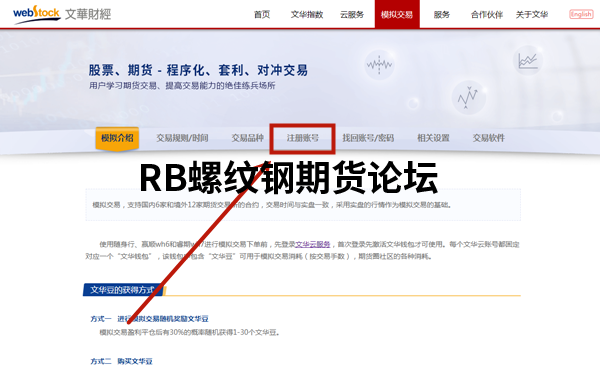This screenshot has width=600, height=370.
Task: Open 关于文华 menu item
Action: 532,15
